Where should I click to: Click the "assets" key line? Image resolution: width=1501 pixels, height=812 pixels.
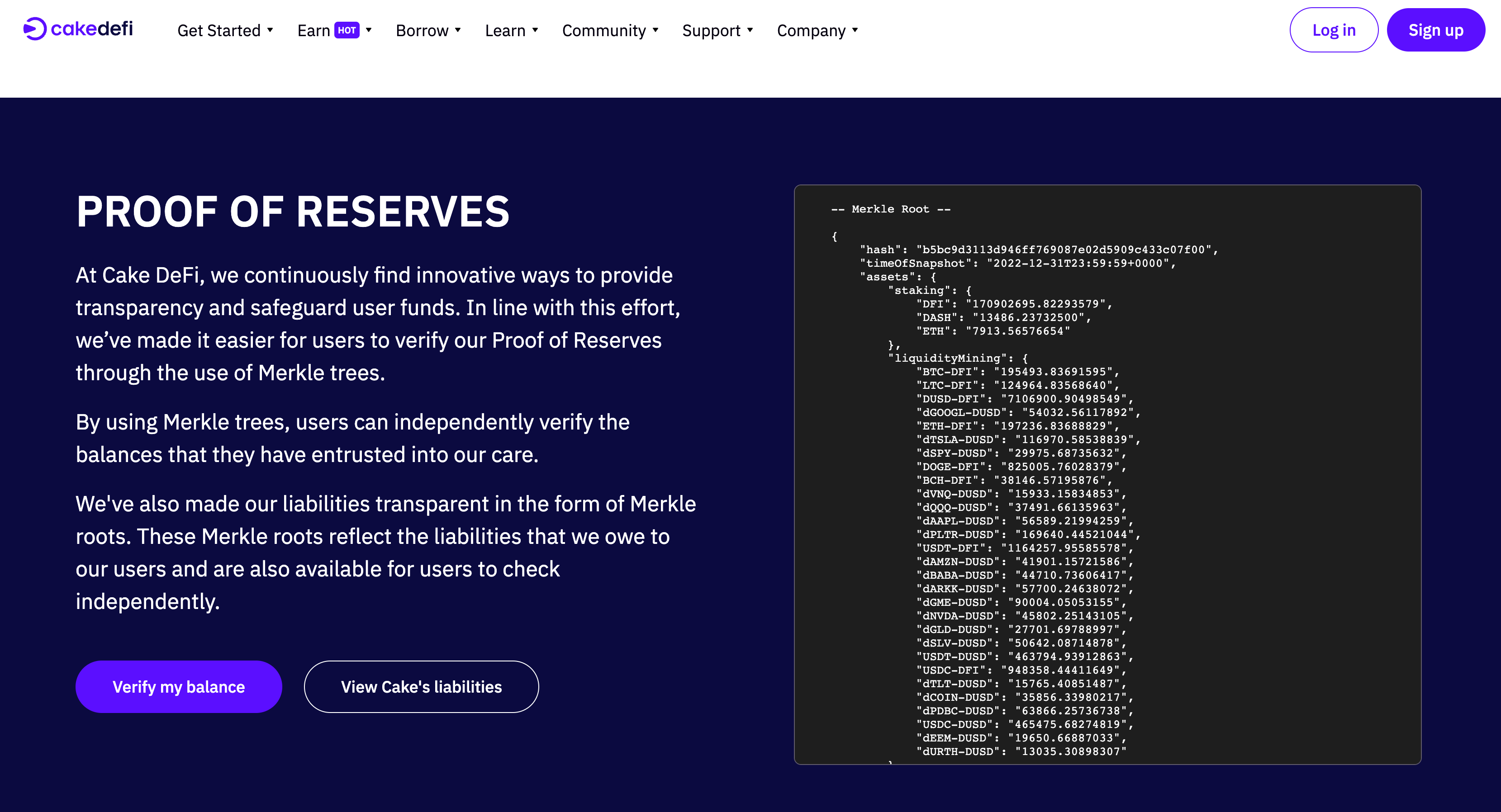click(898, 277)
